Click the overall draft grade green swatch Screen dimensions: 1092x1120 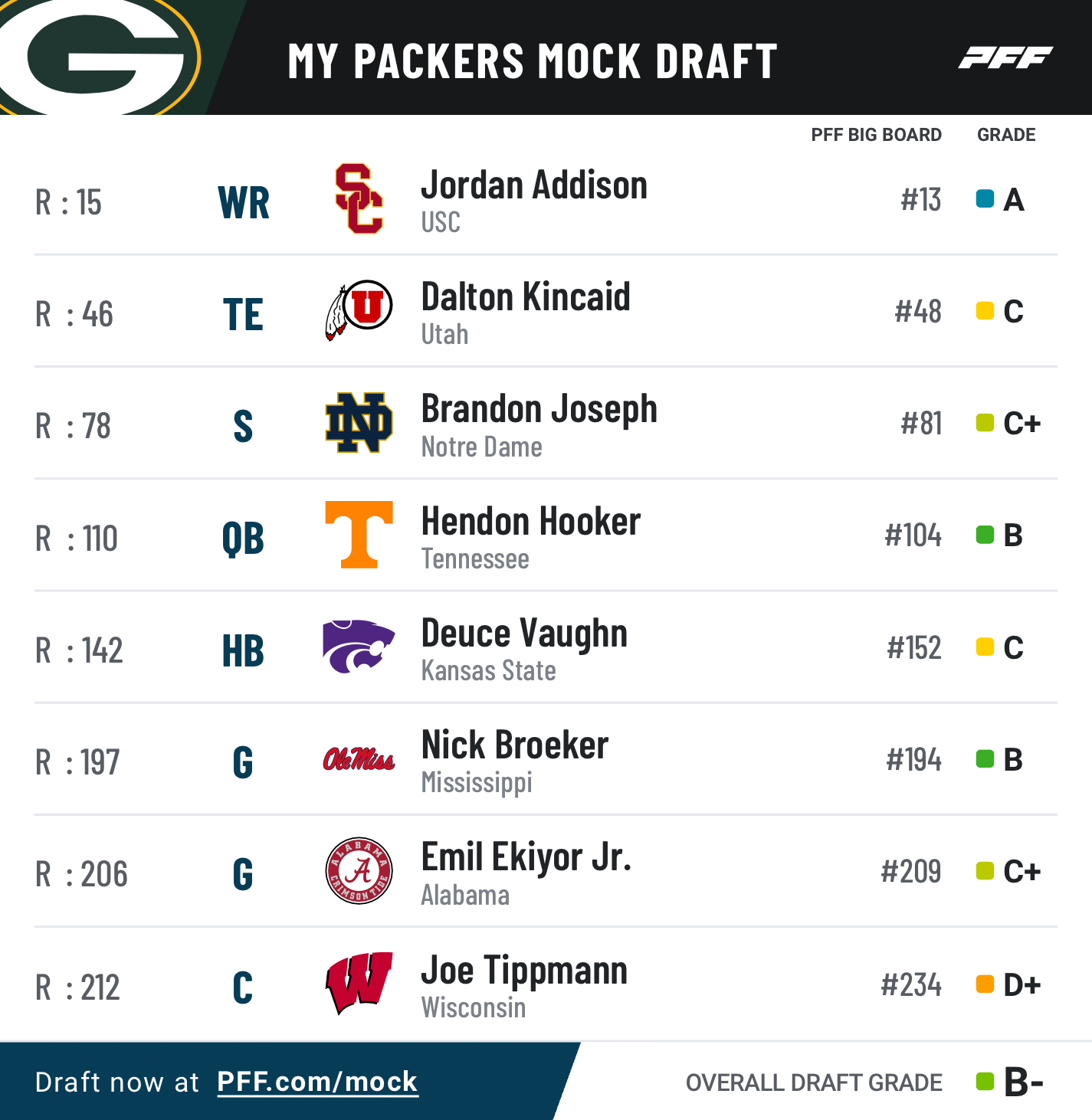pyautogui.click(x=985, y=1082)
